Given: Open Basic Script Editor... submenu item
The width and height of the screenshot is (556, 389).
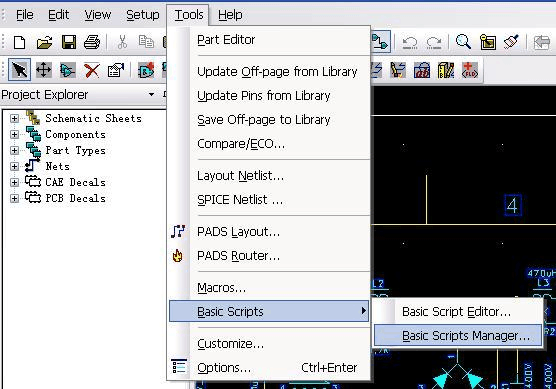Looking at the screenshot, I should pos(458,312).
